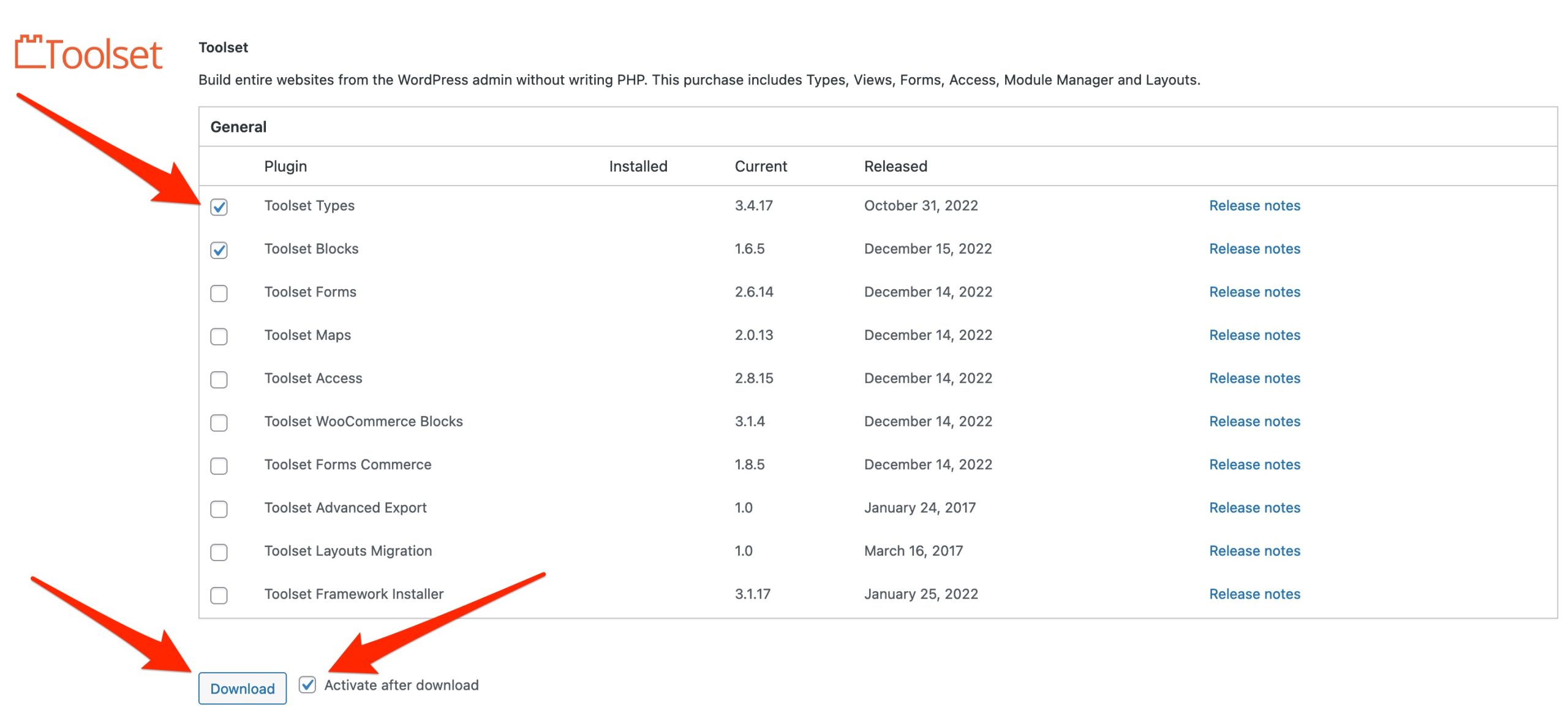1568x710 pixels.
Task: Click the March 16, 2017 release date
Action: (913, 551)
